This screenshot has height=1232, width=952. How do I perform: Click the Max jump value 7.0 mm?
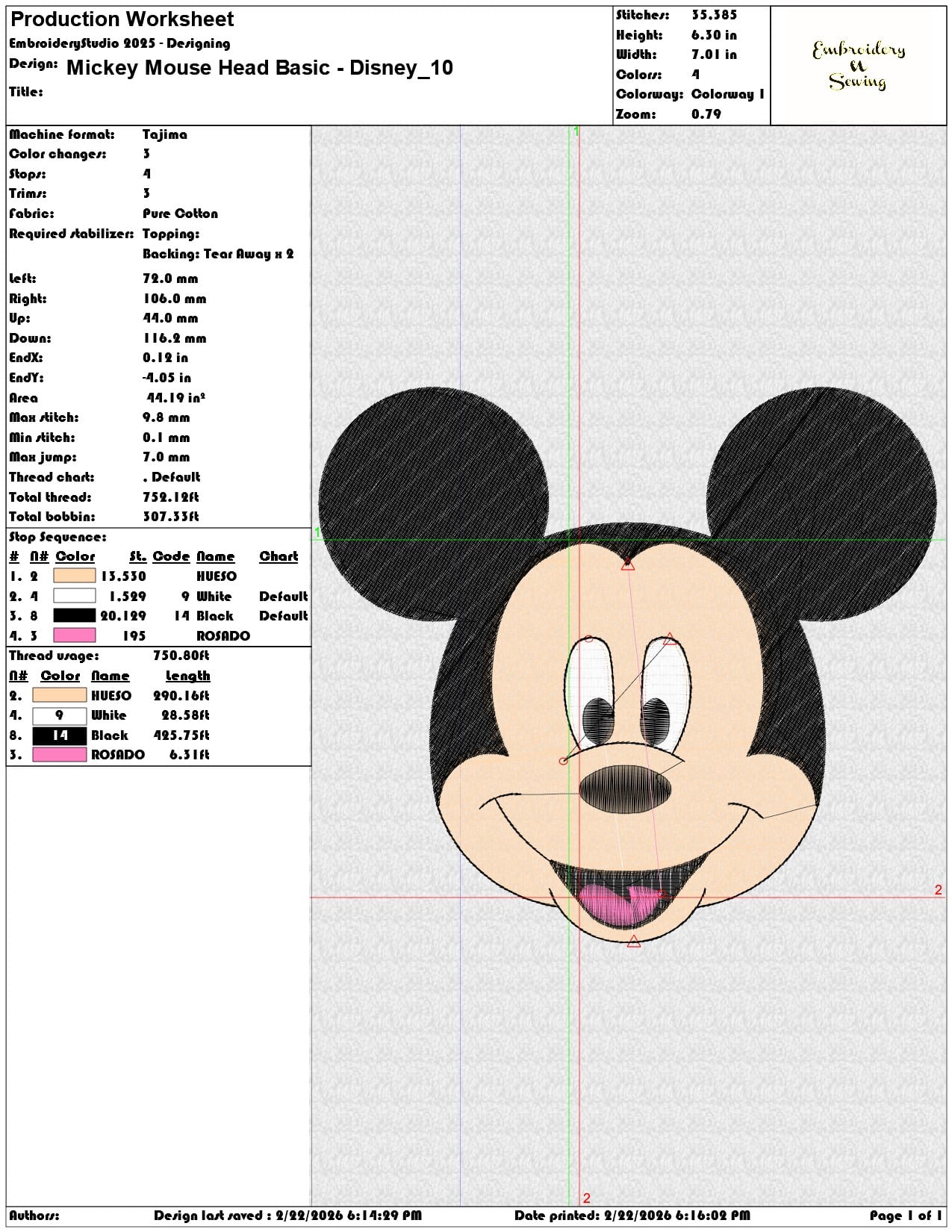point(166,457)
